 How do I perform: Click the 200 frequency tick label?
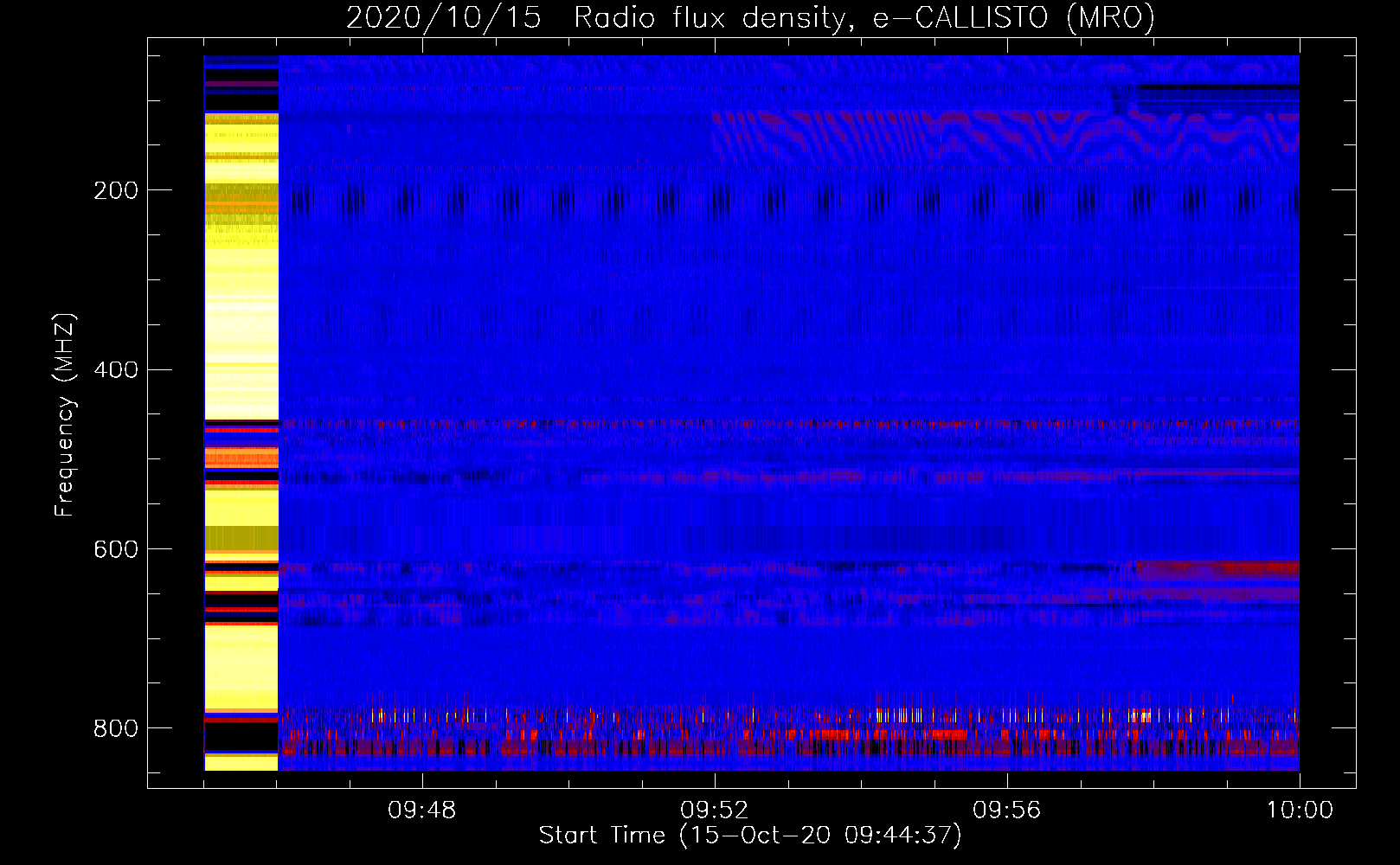116,190
